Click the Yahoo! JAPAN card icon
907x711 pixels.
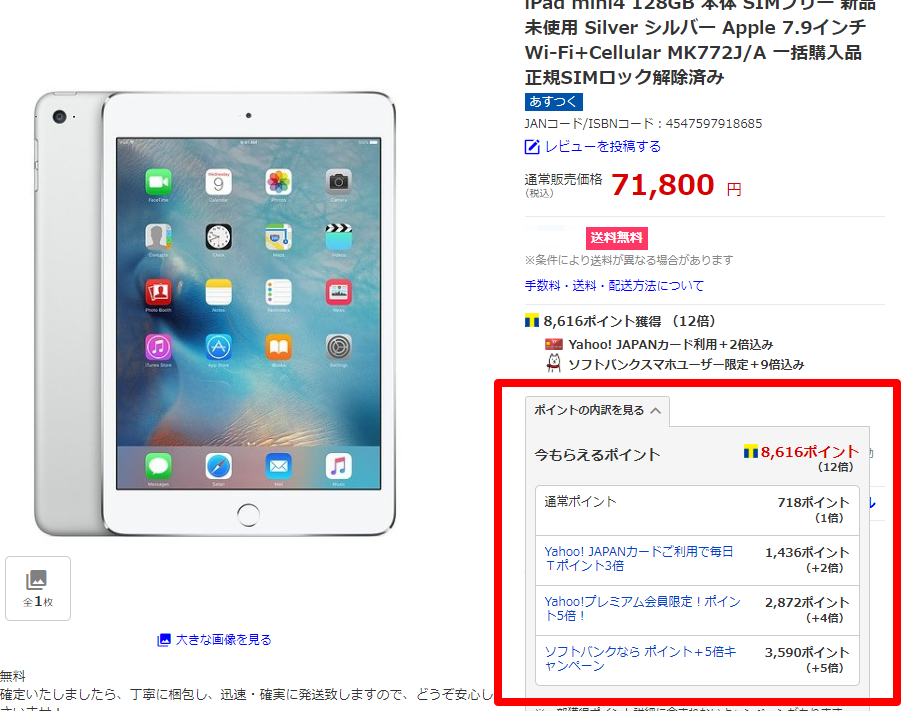(554, 345)
